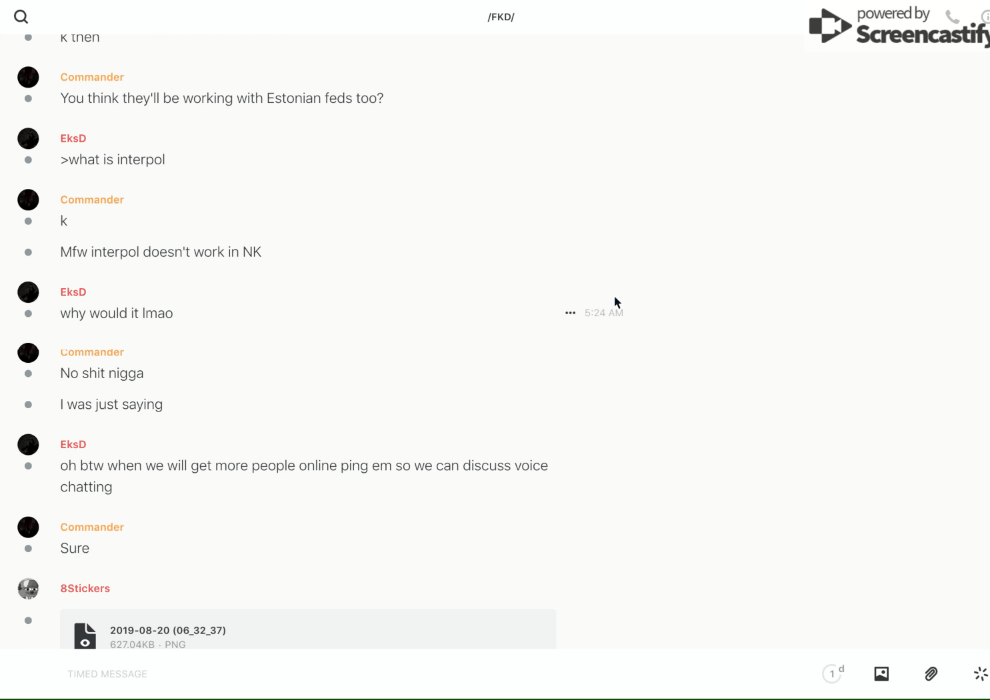Screen dimensions: 990x700
Task: Open the Commander avatar above Estonian feds message
Action: (28, 77)
